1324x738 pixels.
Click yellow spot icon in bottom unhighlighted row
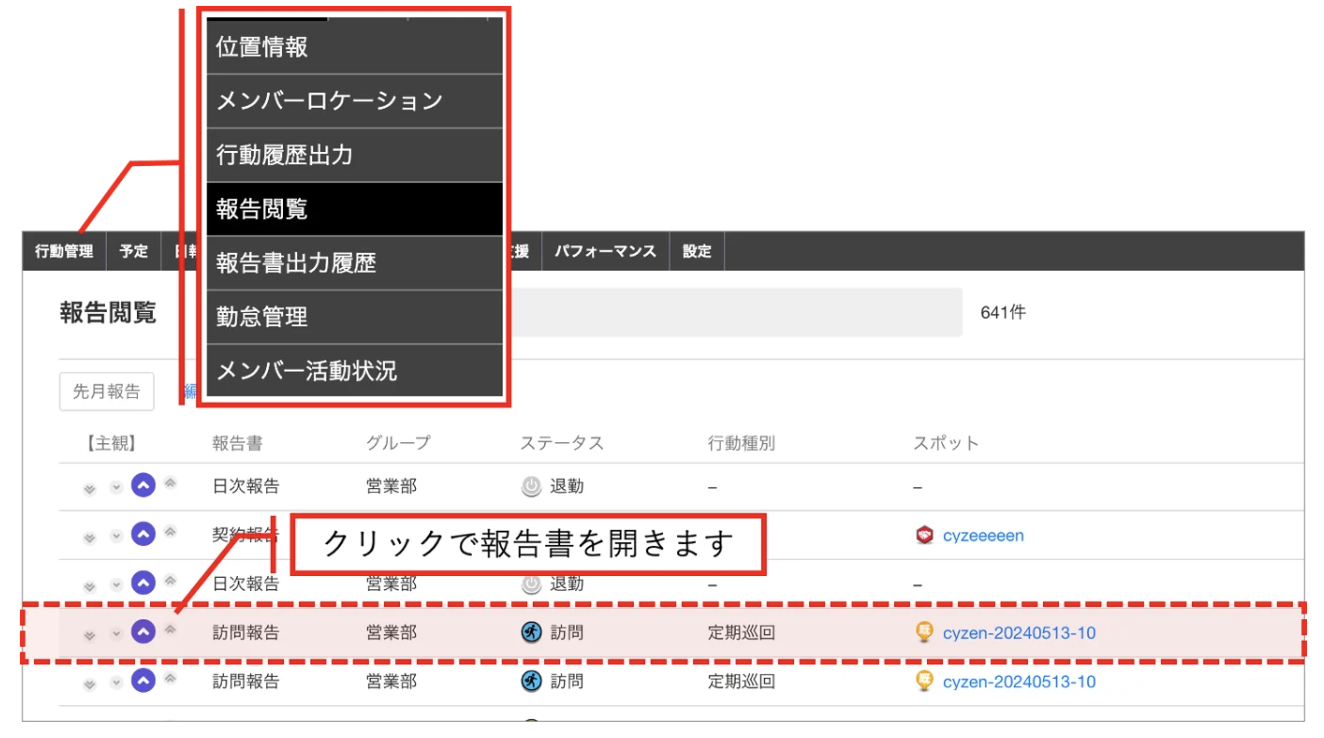point(925,681)
